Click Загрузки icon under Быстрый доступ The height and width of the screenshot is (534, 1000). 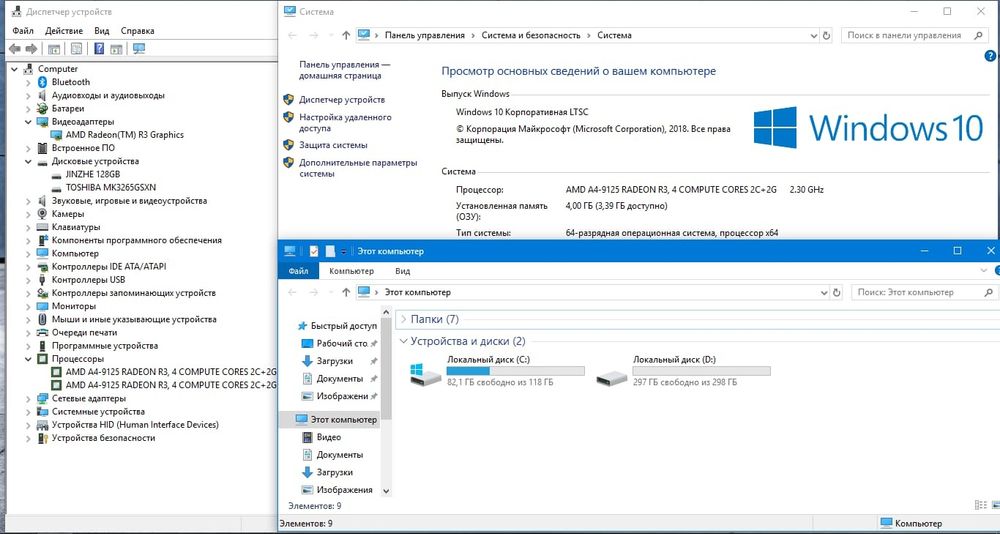(x=307, y=361)
